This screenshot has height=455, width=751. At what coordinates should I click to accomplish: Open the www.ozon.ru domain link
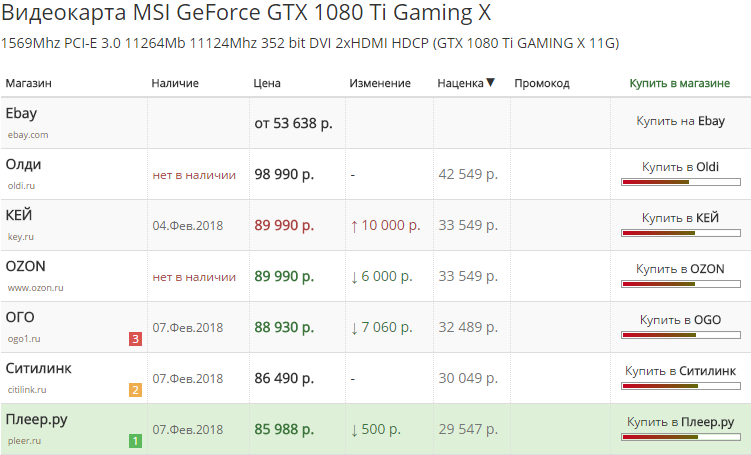[x=35, y=288]
